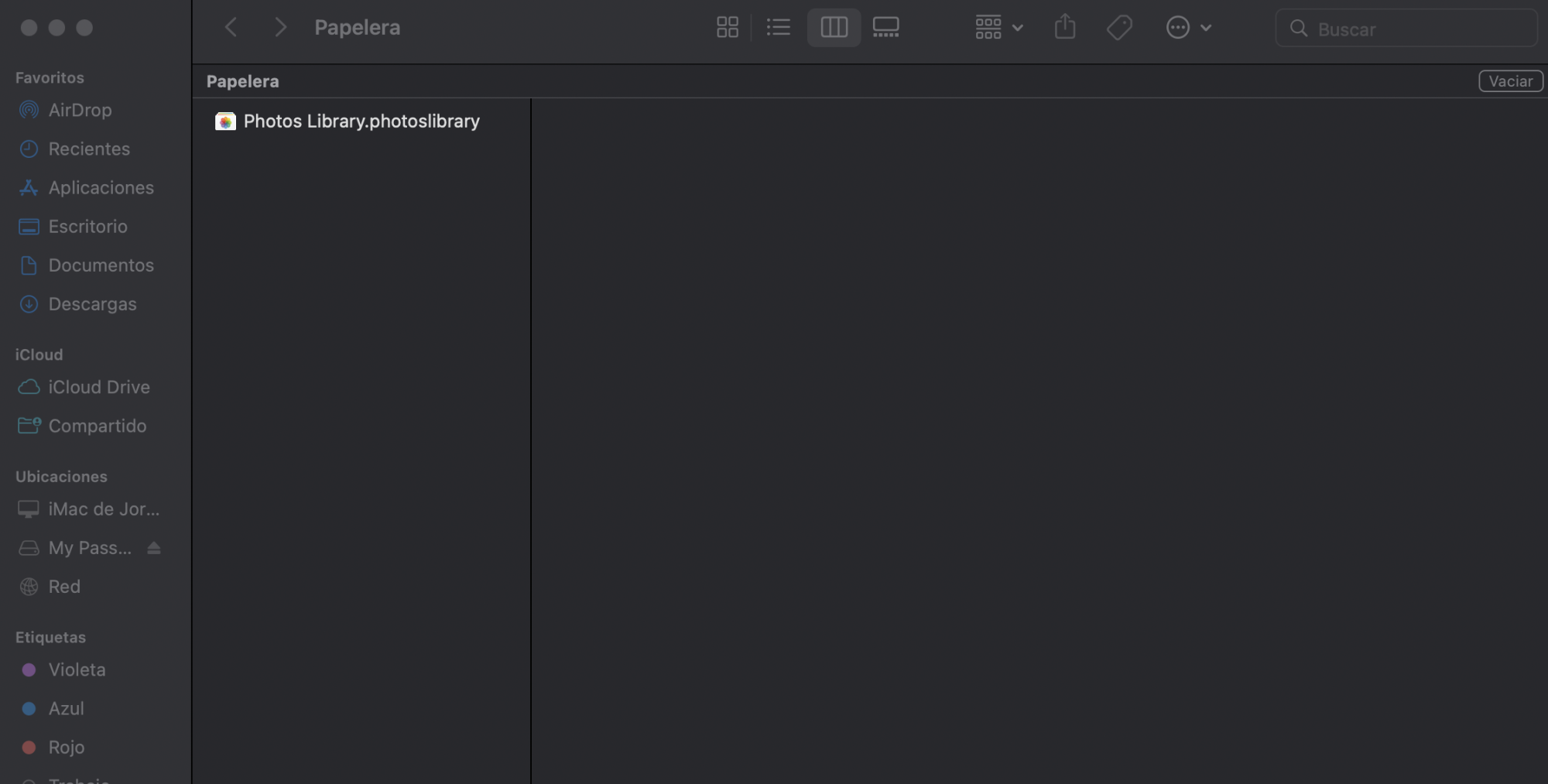Click the iMac computer icon
This screenshot has height=784, width=1548.
point(29,509)
